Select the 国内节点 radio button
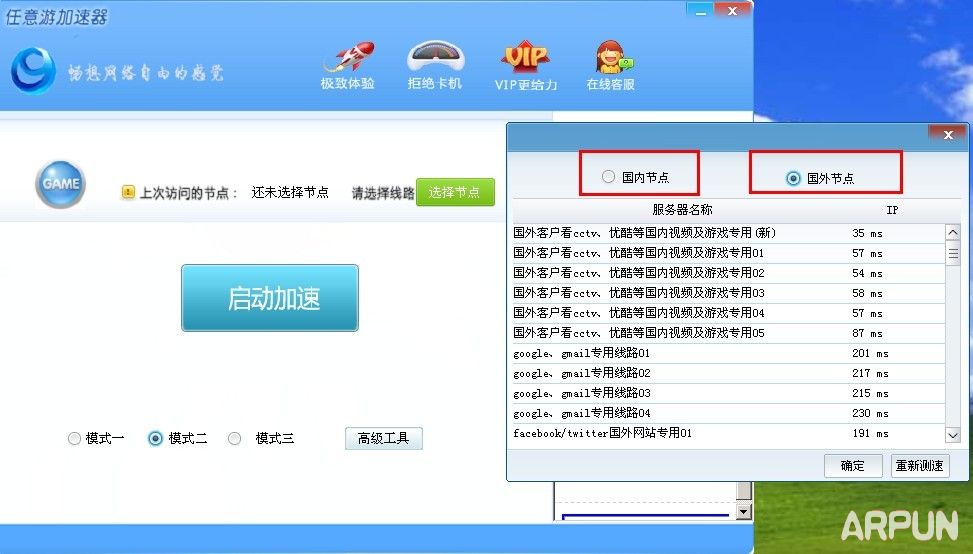The image size is (973, 554). (x=608, y=177)
